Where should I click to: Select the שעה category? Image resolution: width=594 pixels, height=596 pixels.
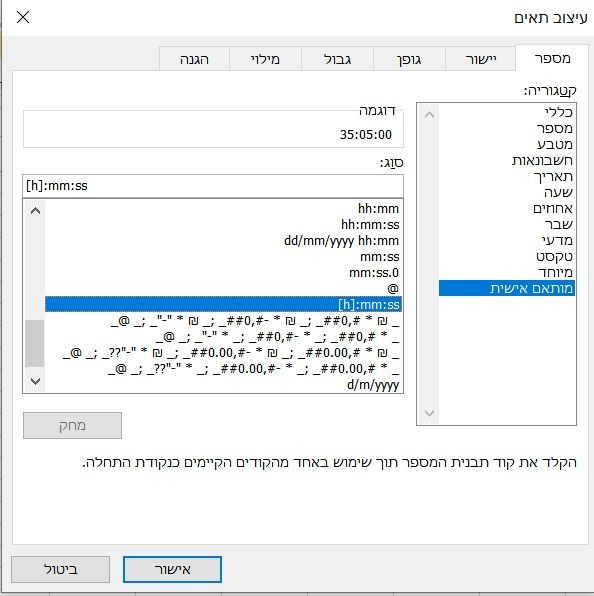click(x=507, y=192)
